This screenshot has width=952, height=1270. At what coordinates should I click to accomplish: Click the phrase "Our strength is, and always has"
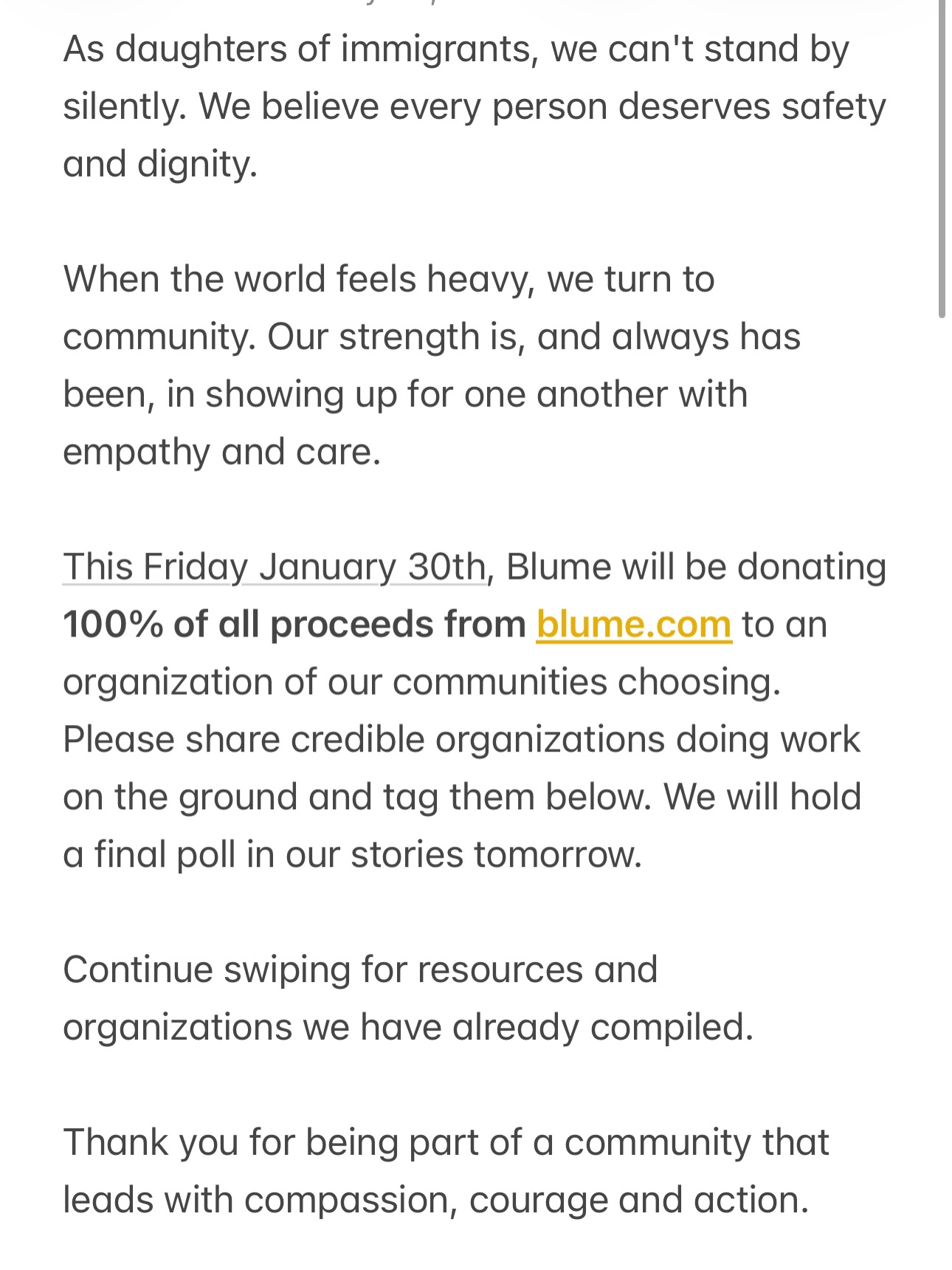tap(534, 337)
